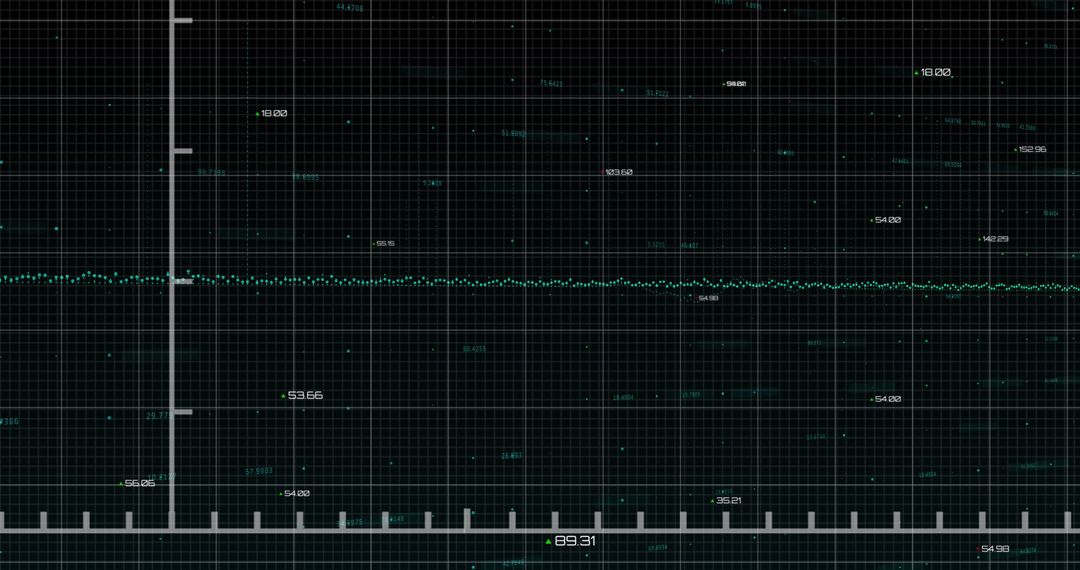Image resolution: width=1080 pixels, height=570 pixels.
Task: Select the 35.21 data label
Action: [x=729, y=500]
